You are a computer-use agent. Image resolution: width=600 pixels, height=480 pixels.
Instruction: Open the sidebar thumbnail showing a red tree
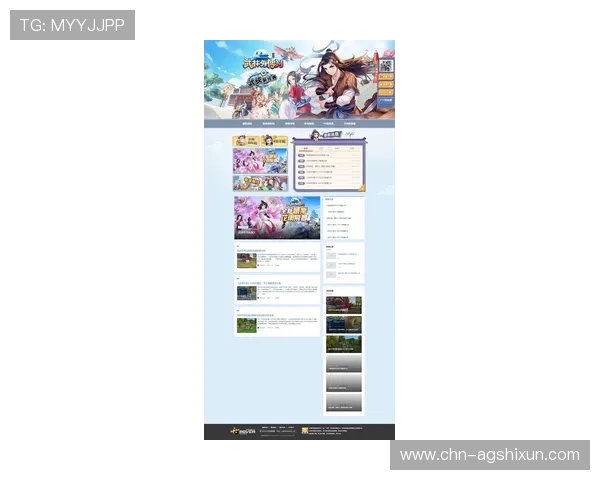tap(344, 305)
